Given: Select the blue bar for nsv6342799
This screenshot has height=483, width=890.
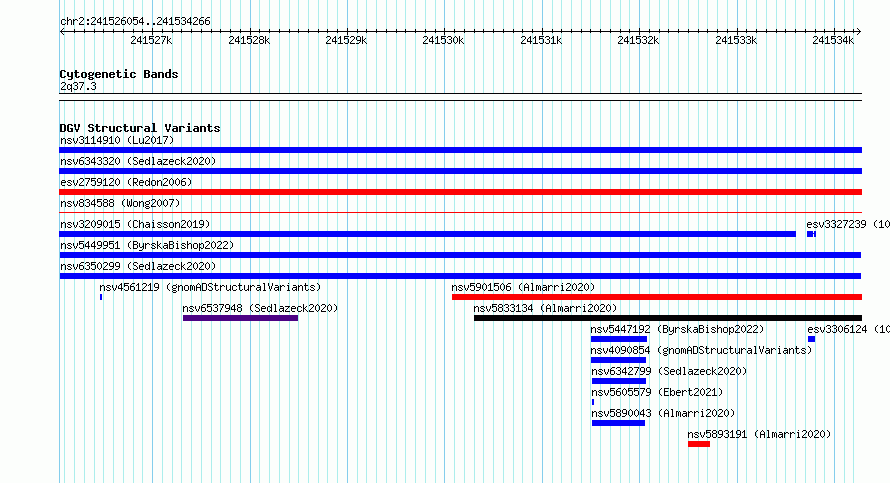Looking at the screenshot, I should click(x=619, y=381).
